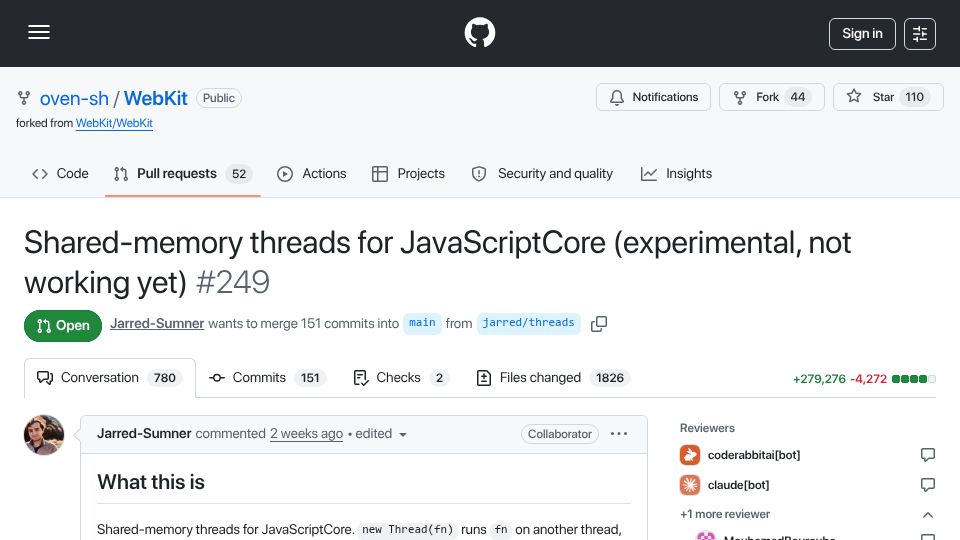Open appearance settings sliders icon button

920,34
